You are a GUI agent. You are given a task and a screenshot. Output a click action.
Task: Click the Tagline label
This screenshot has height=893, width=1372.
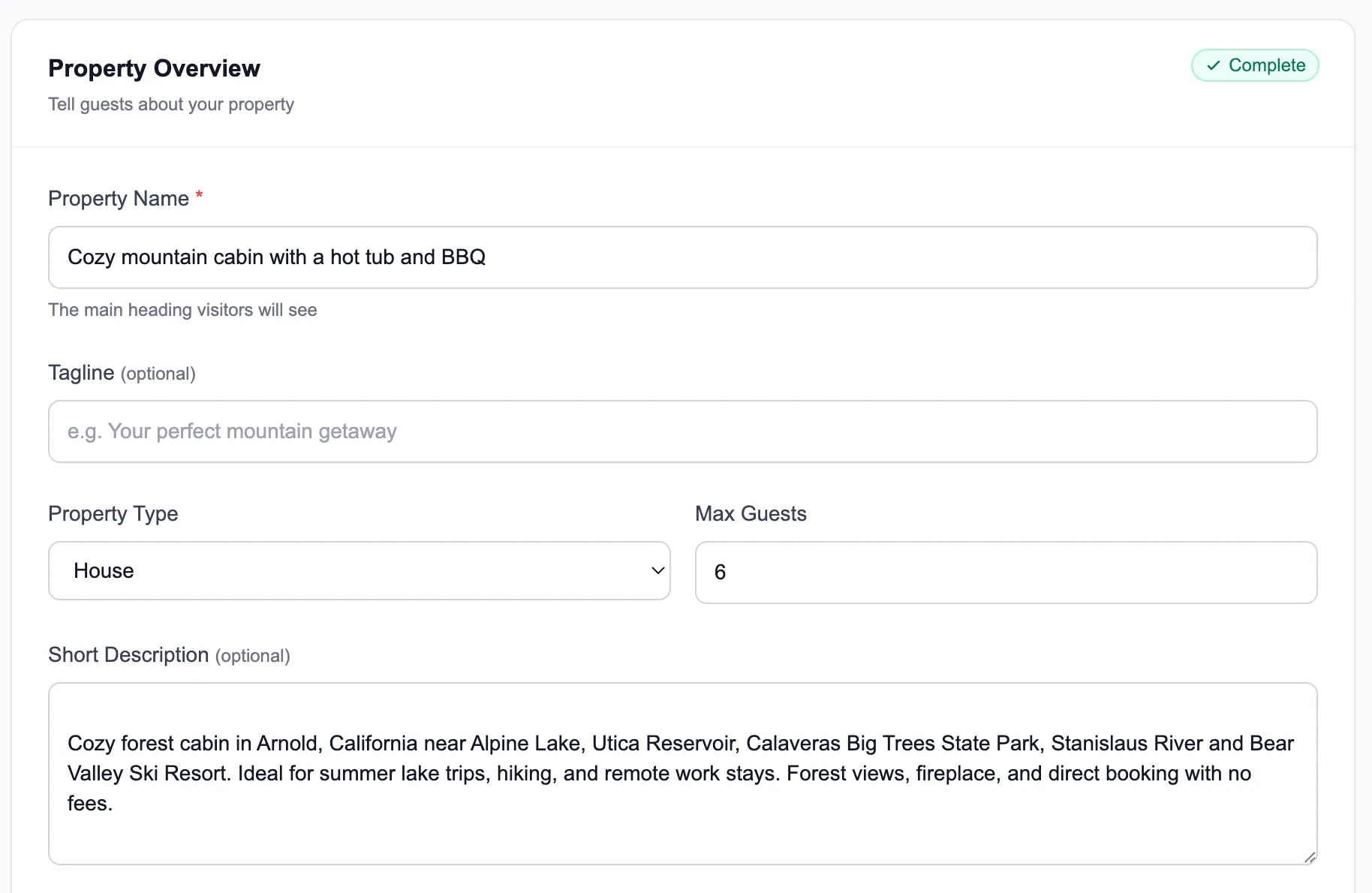click(81, 373)
